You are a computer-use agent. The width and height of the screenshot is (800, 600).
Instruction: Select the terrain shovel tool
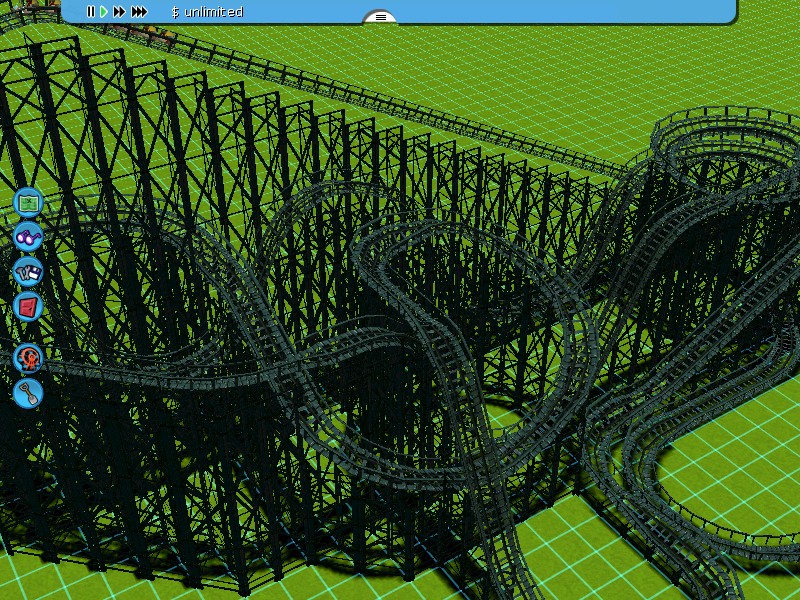28,391
